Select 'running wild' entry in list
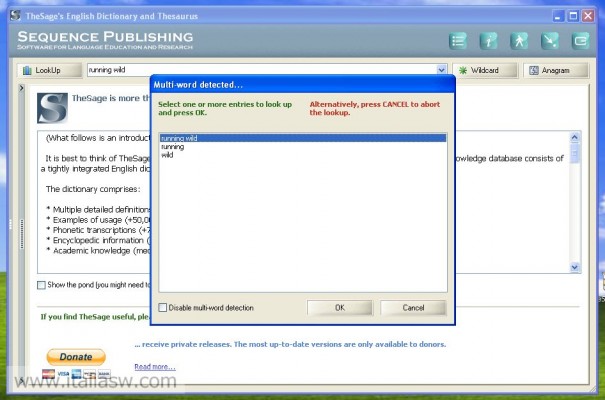605x400 pixels. click(178, 138)
